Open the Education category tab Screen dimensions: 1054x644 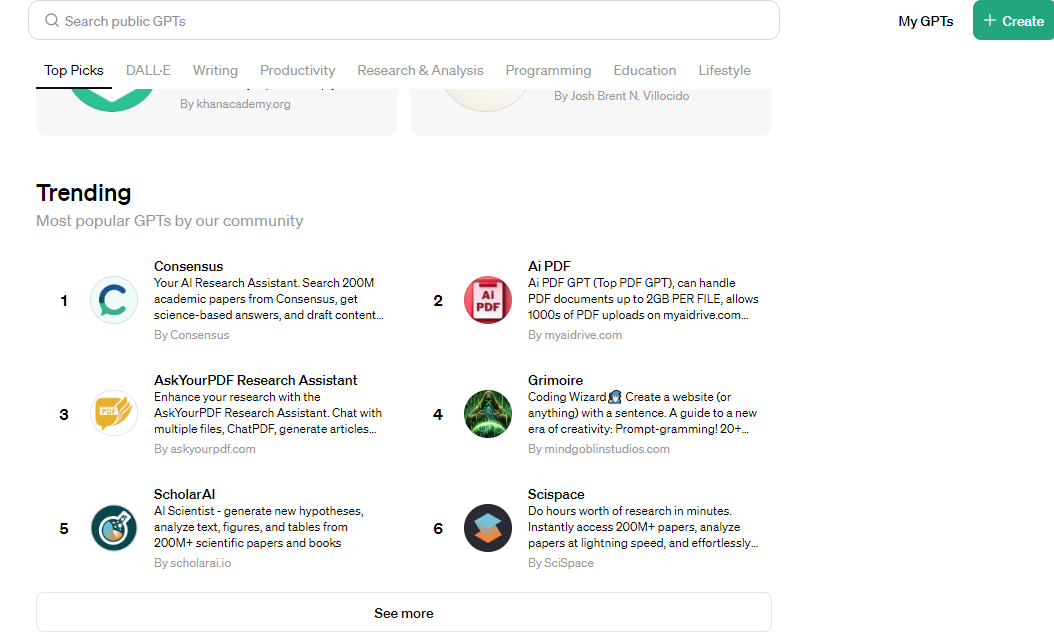(x=645, y=71)
